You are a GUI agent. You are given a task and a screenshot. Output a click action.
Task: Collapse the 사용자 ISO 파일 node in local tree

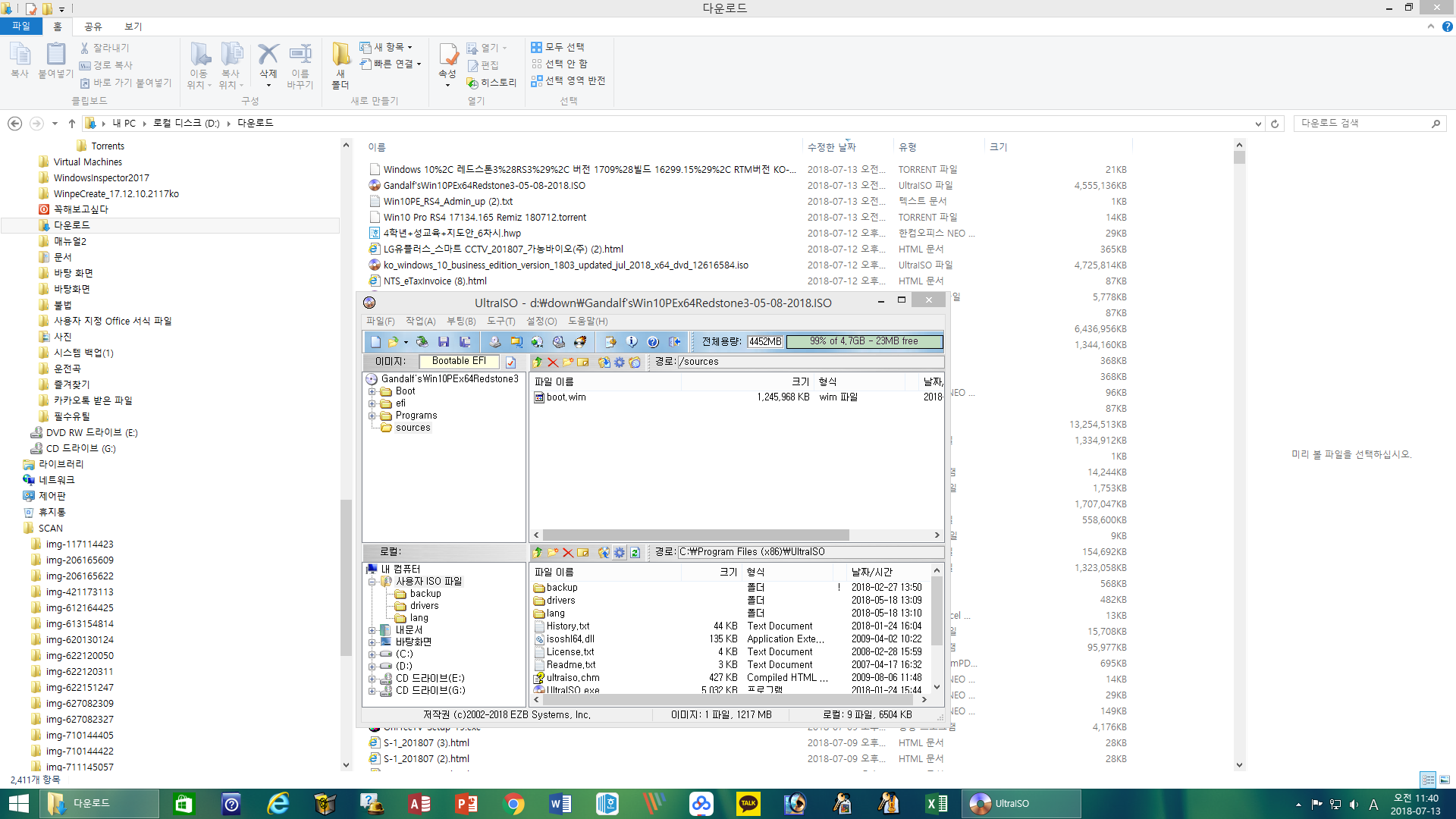(x=372, y=582)
